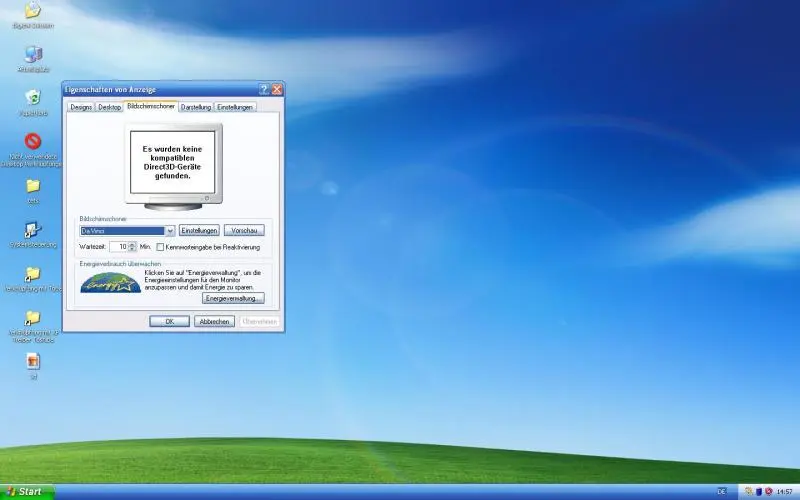Open the Start menu
The image size is (800, 500).
click(27, 491)
